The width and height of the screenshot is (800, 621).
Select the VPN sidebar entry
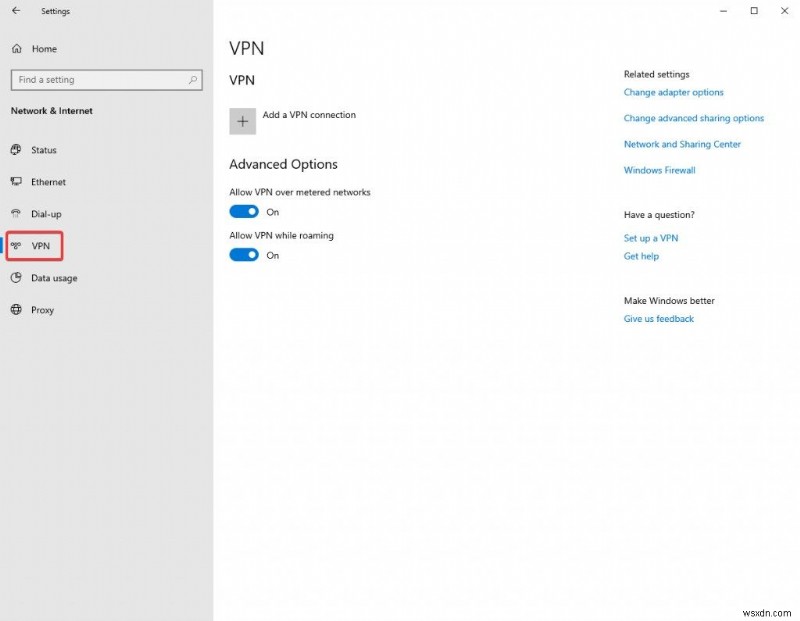tap(40, 245)
